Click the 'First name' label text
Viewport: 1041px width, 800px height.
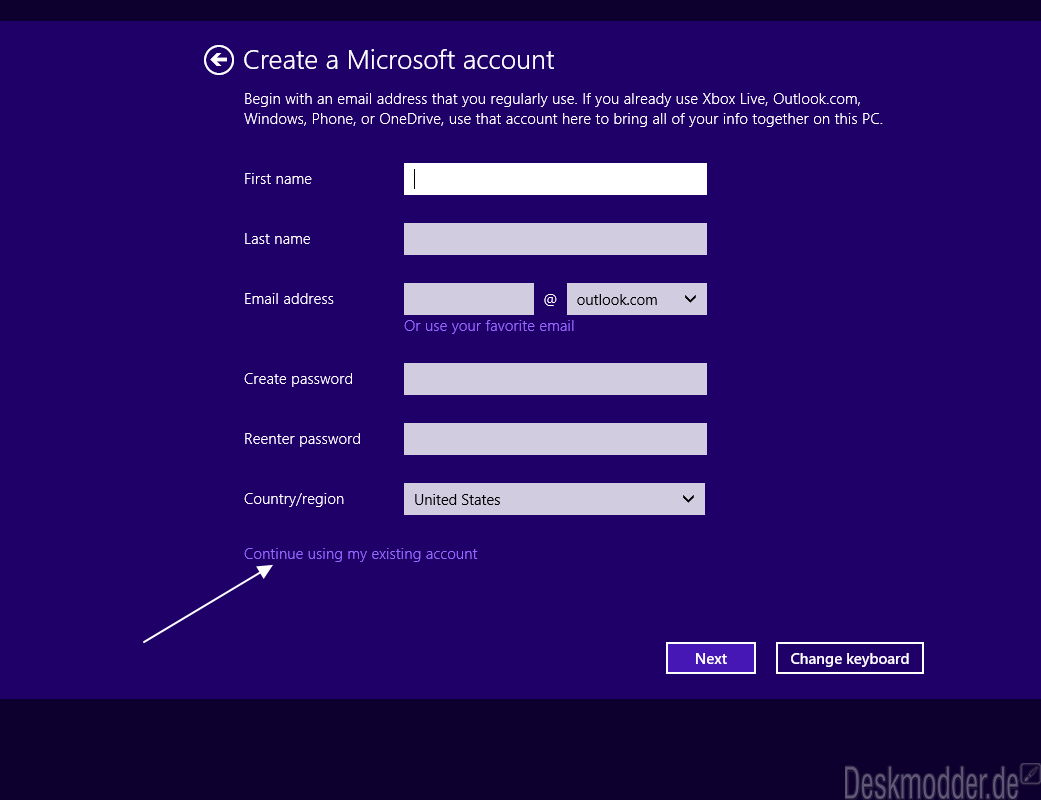coord(278,179)
